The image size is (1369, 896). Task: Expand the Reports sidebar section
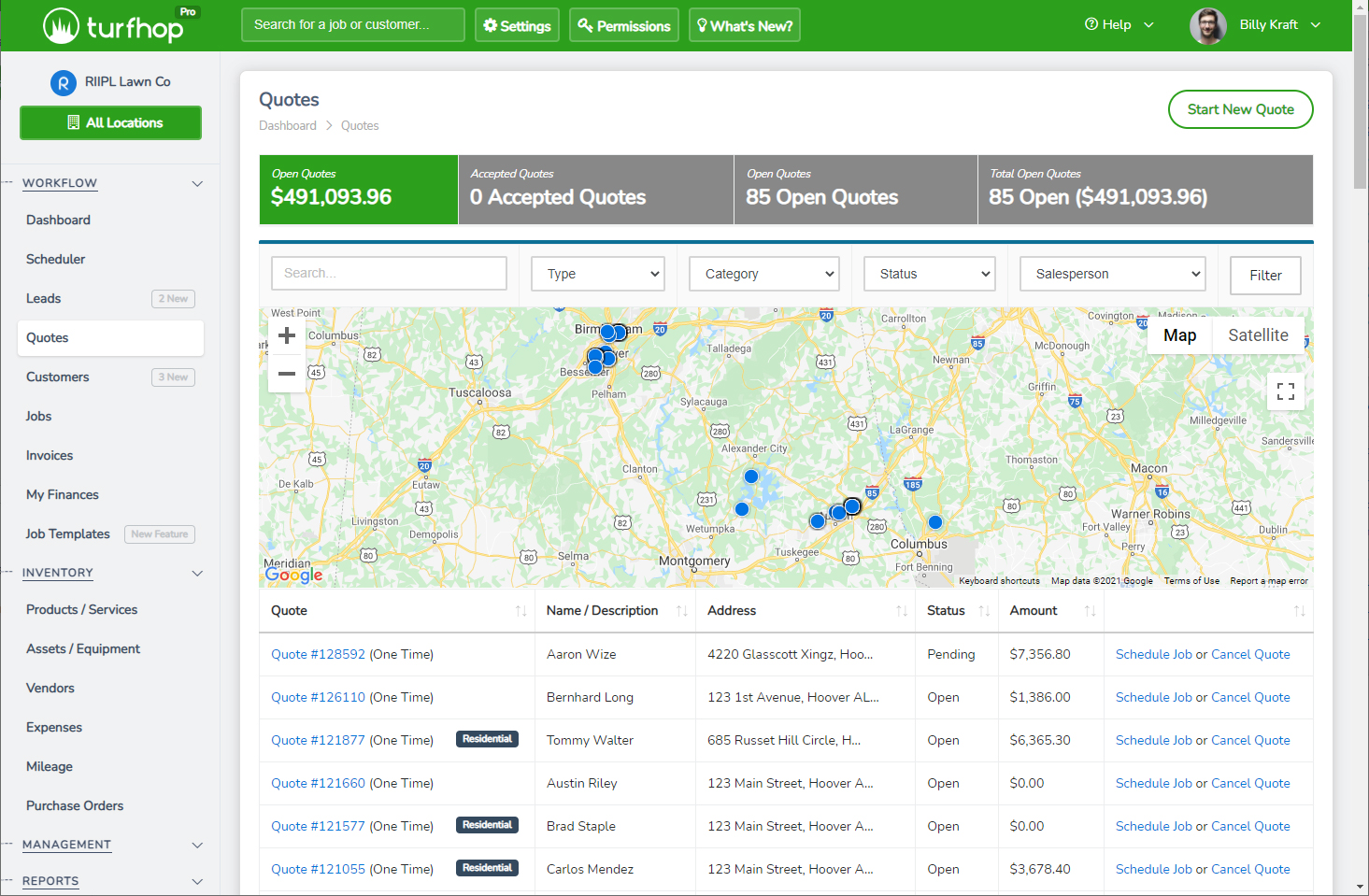(x=197, y=882)
